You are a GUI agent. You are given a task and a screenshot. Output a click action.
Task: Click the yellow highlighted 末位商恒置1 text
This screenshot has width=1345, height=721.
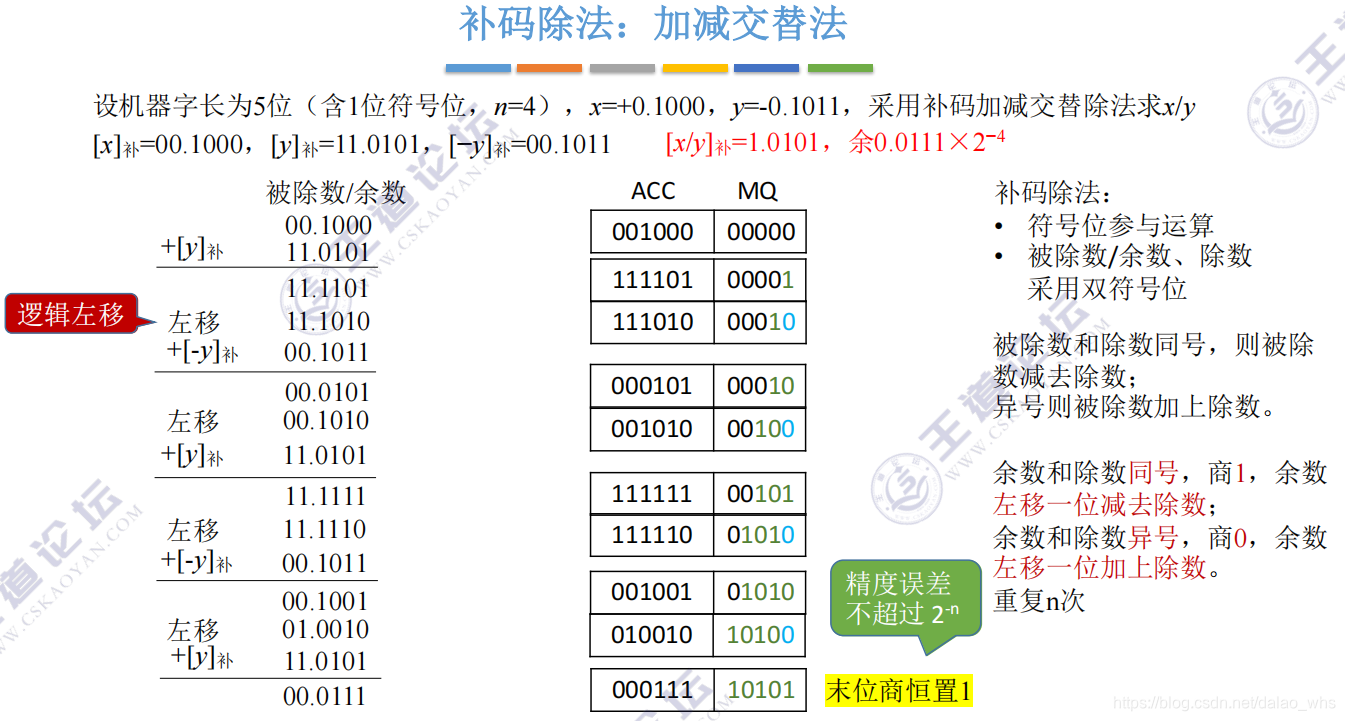898,691
